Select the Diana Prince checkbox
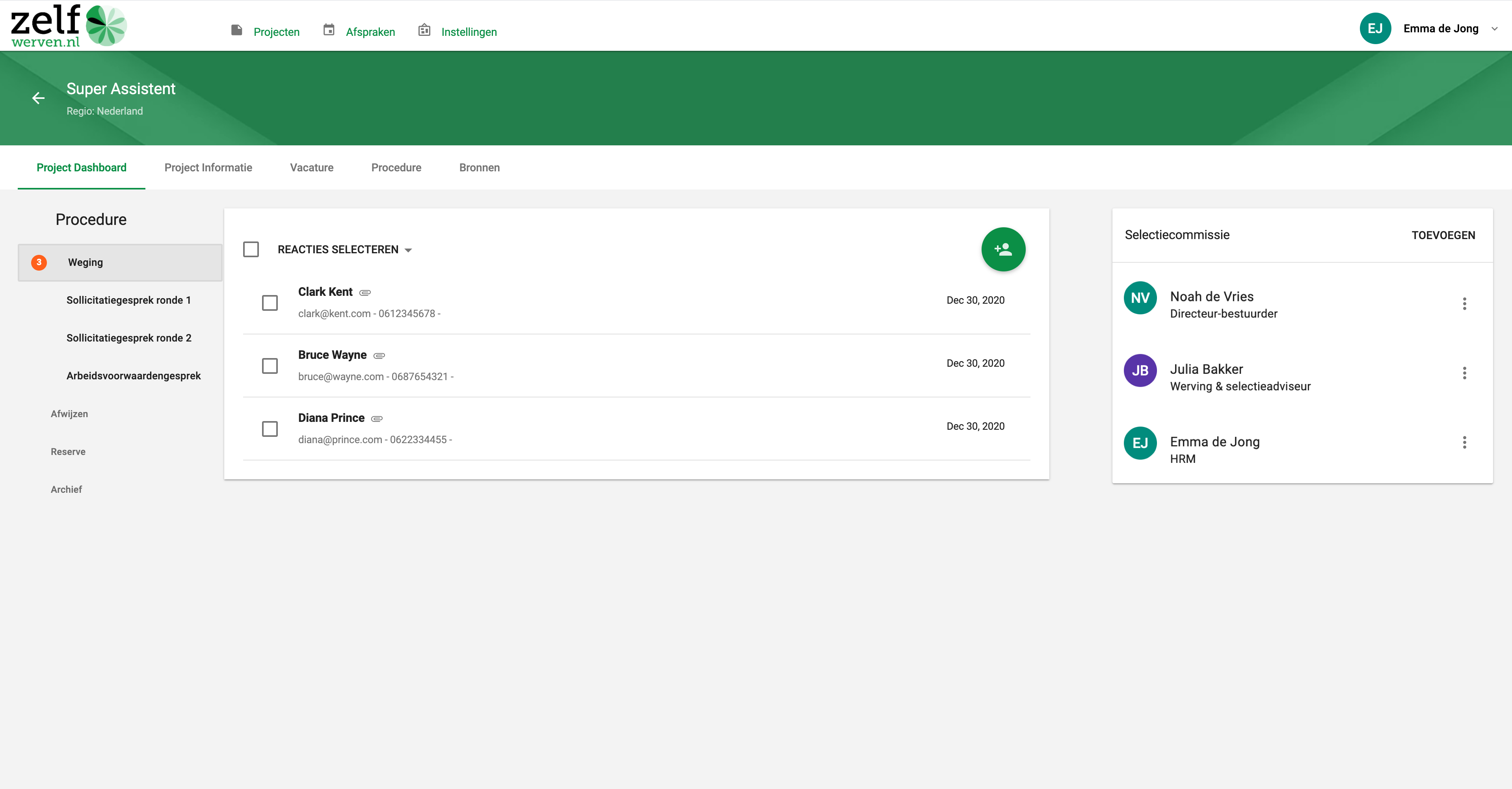The width and height of the screenshot is (1512, 789). tap(270, 429)
